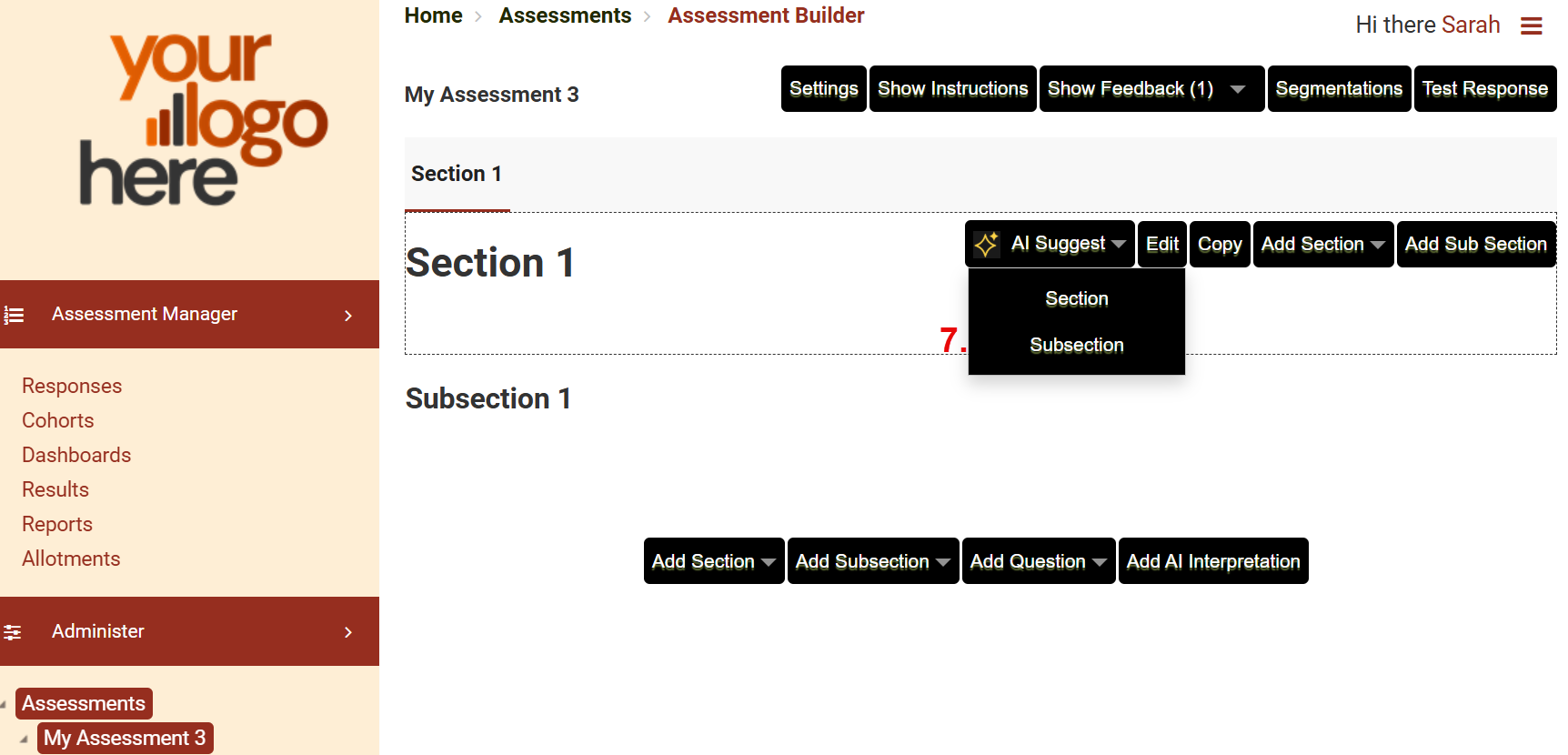Viewport: 1568px width, 755px height.
Task: Click the Assessment Manager list icon
Action: [x=15, y=315]
